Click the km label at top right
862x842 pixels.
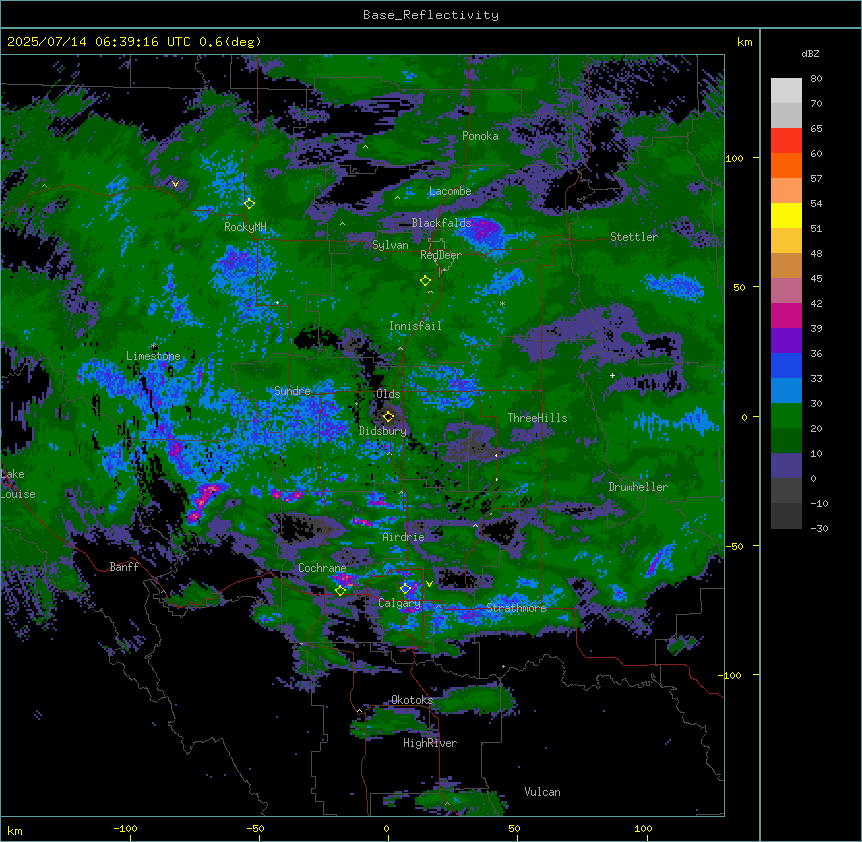click(x=744, y=42)
